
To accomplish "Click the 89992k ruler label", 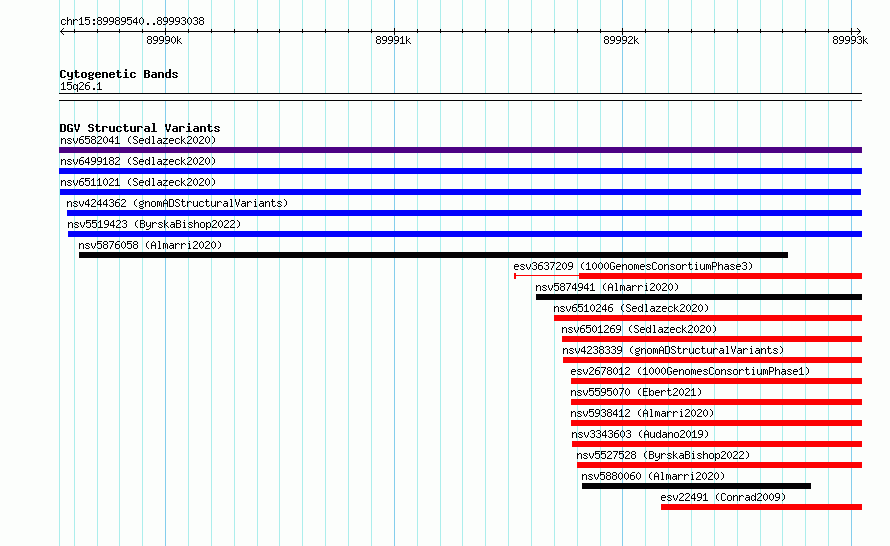I will click(621, 40).
